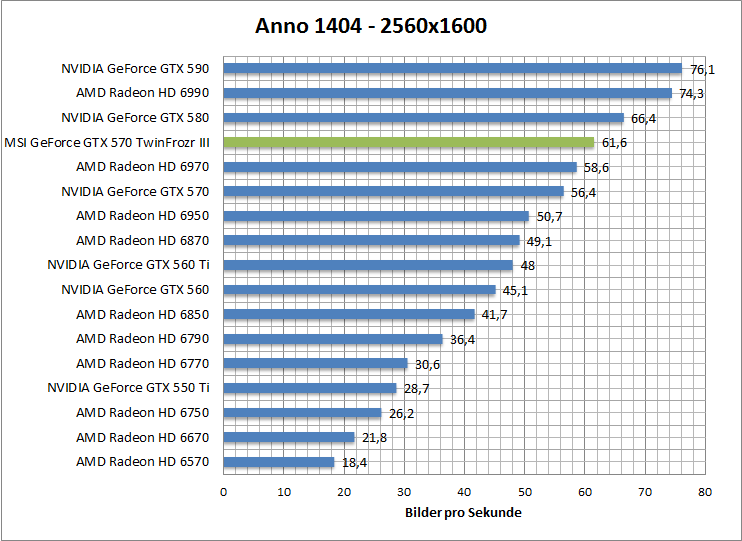Click the blue Radeon HD 6850 bar

point(349,314)
